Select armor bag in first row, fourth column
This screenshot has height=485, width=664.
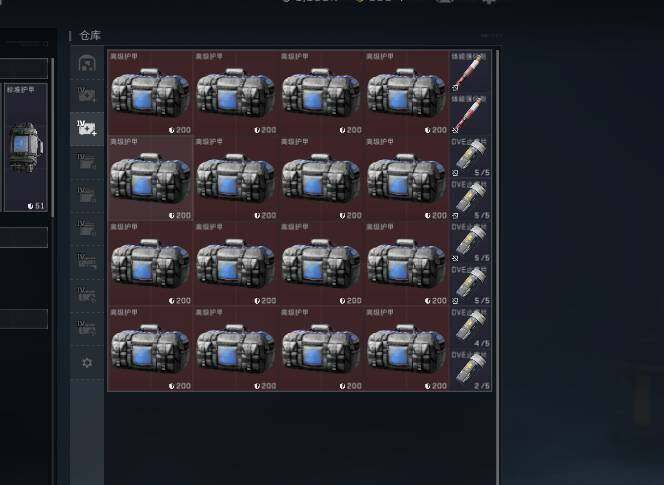pos(407,92)
